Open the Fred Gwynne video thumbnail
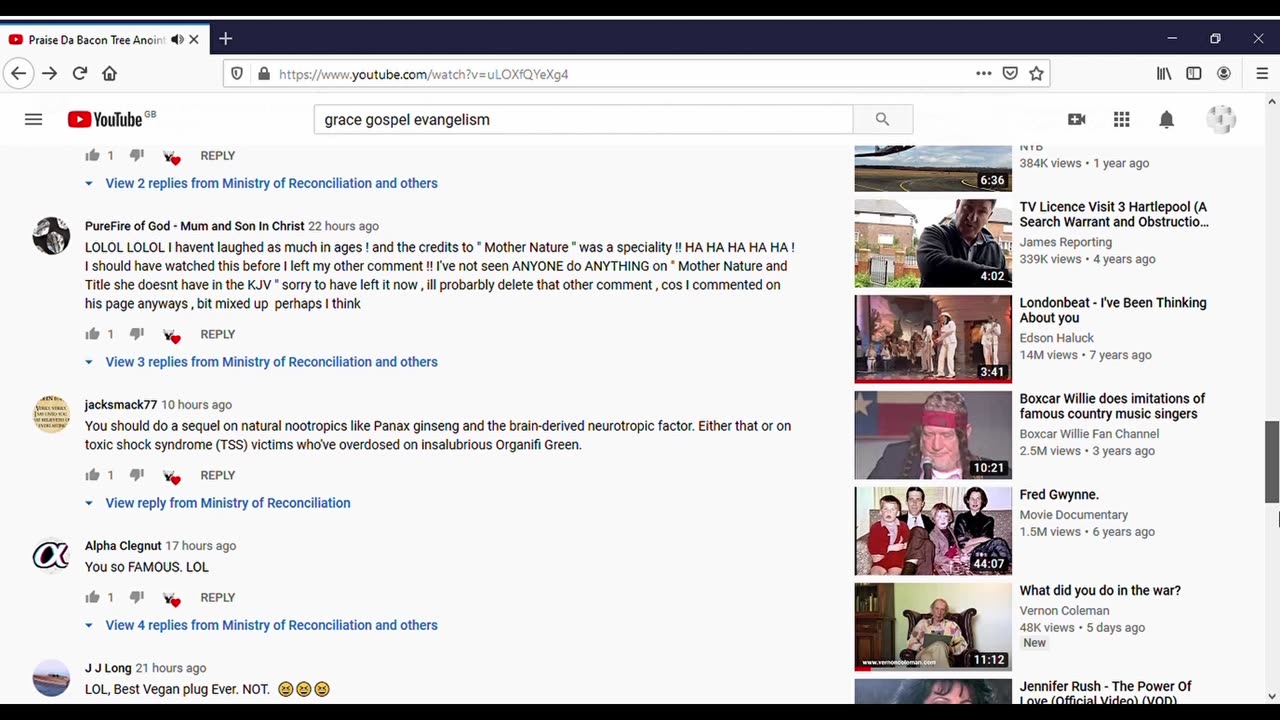This screenshot has width=1280, height=720. point(933,531)
